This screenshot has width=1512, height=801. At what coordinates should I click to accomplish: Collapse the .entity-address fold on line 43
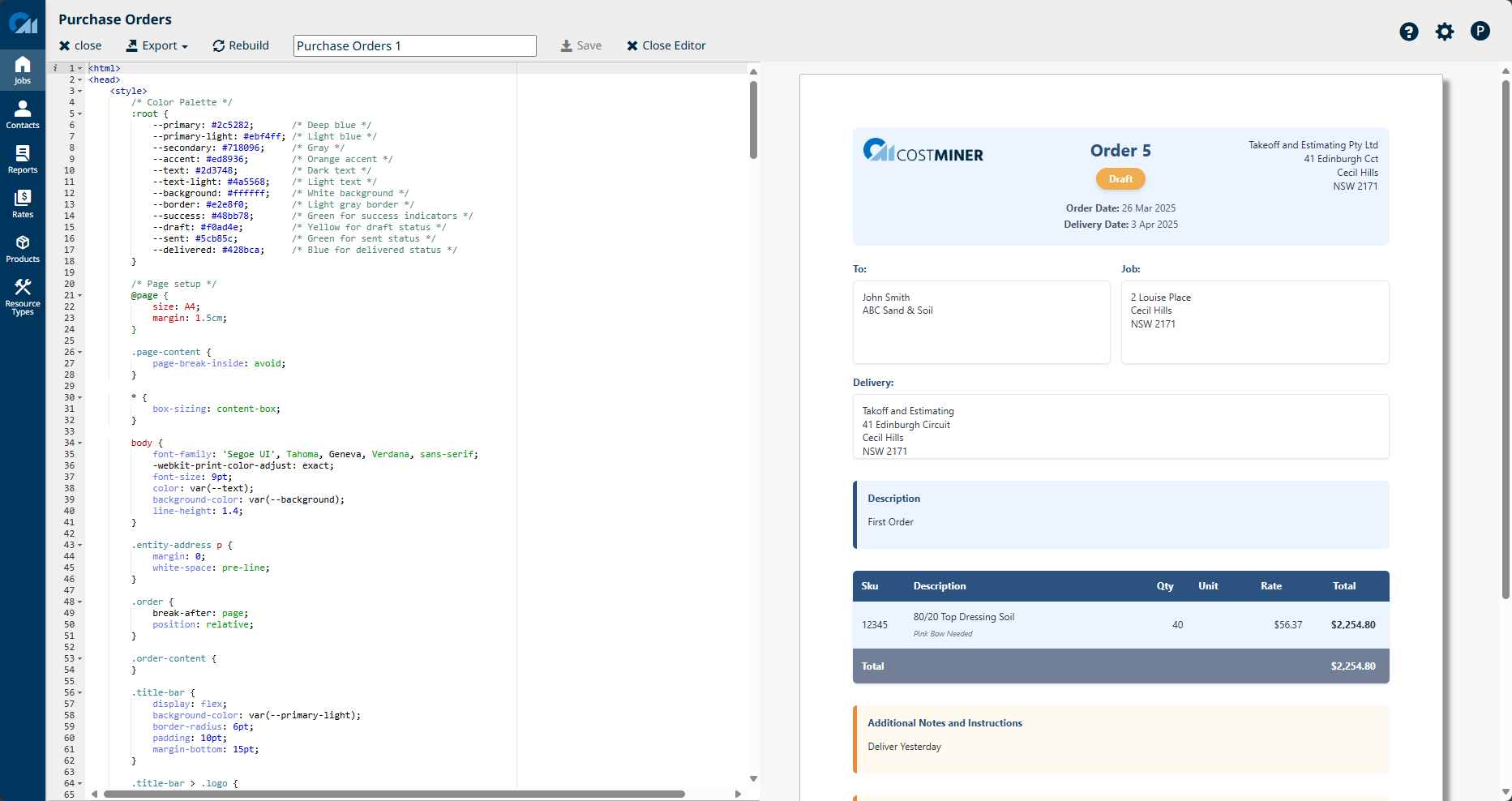point(79,545)
